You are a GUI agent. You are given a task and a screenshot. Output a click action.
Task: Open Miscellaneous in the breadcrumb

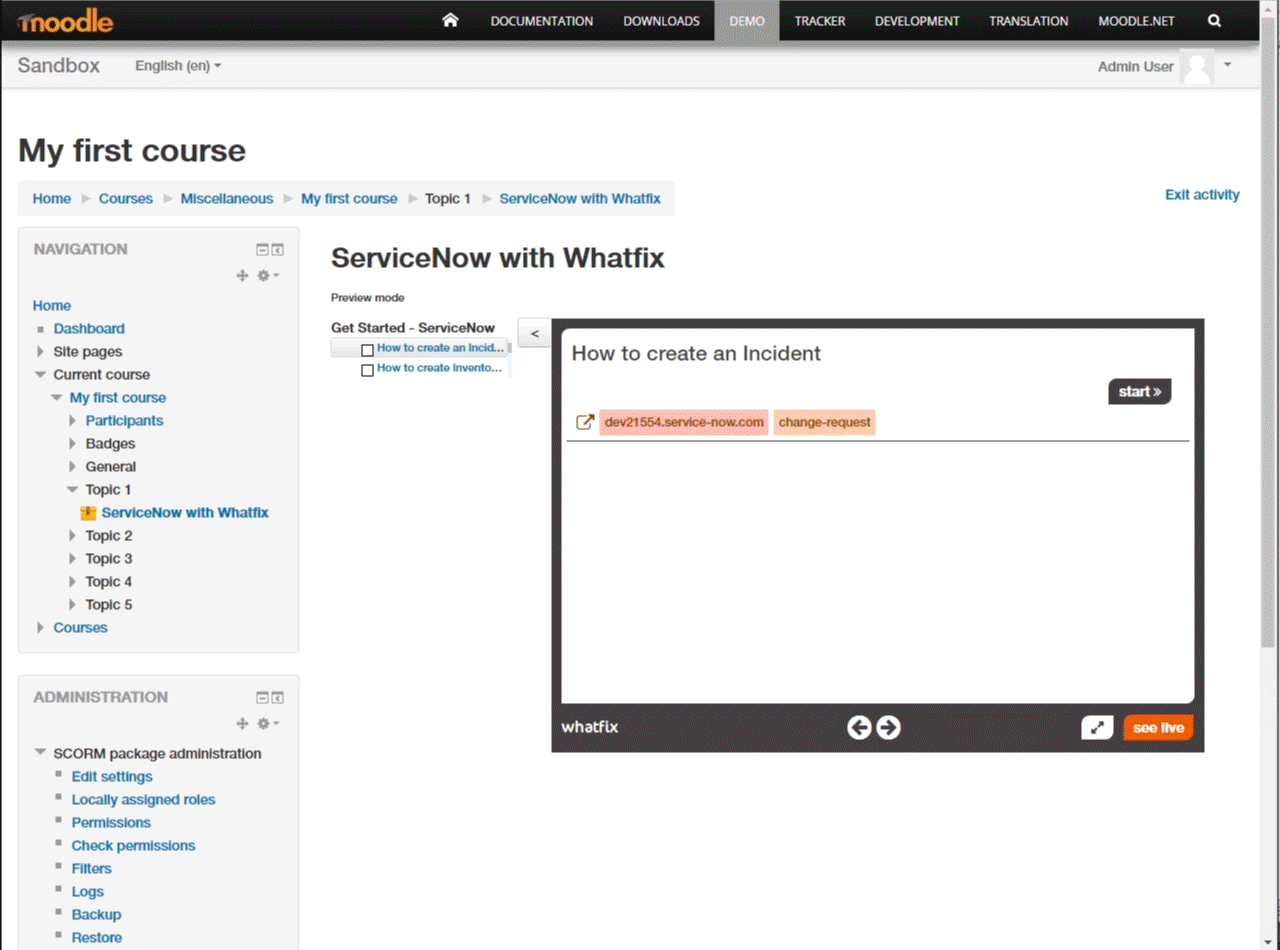pos(227,199)
